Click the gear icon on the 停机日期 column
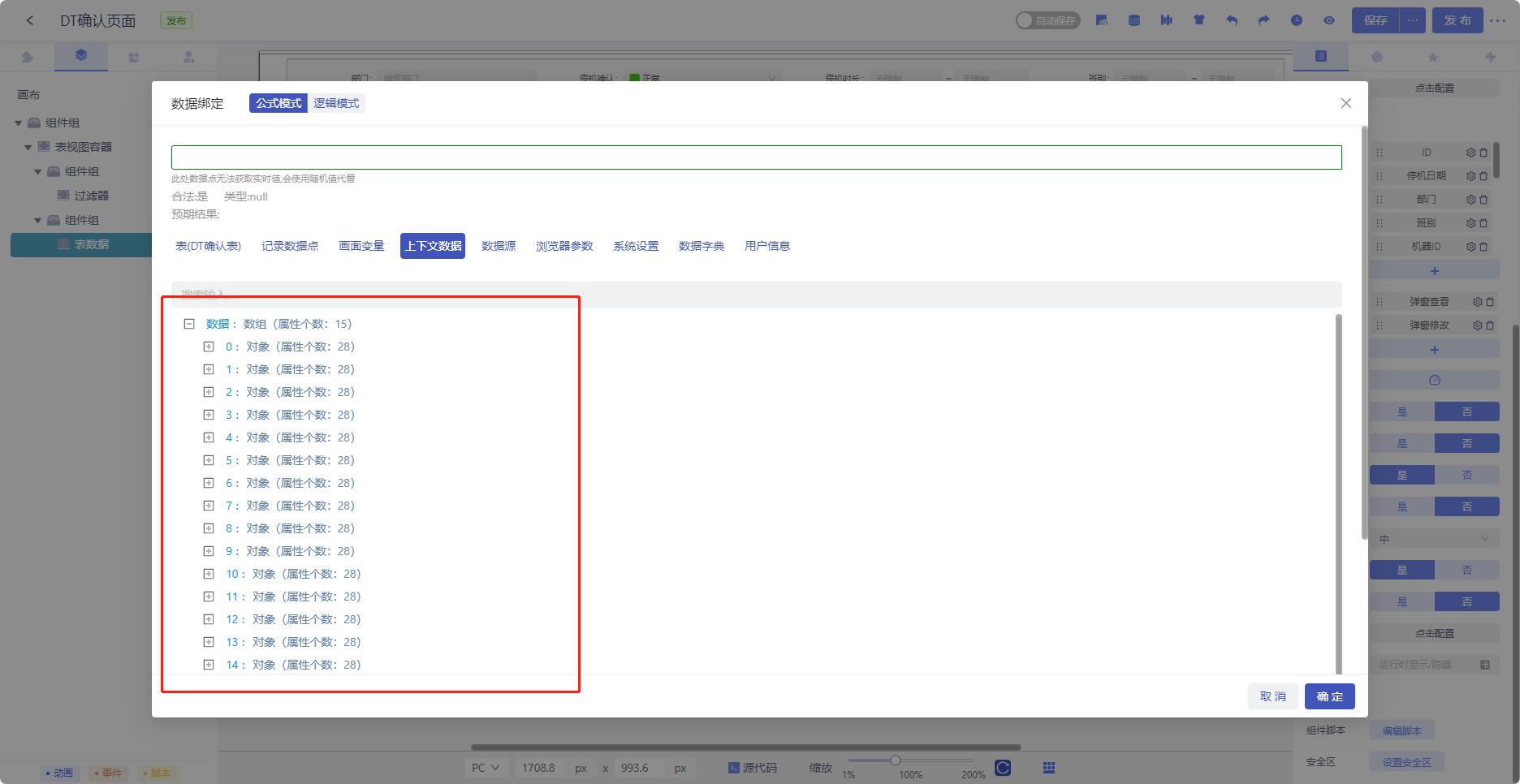The height and width of the screenshot is (784, 1520). [1470, 176]
